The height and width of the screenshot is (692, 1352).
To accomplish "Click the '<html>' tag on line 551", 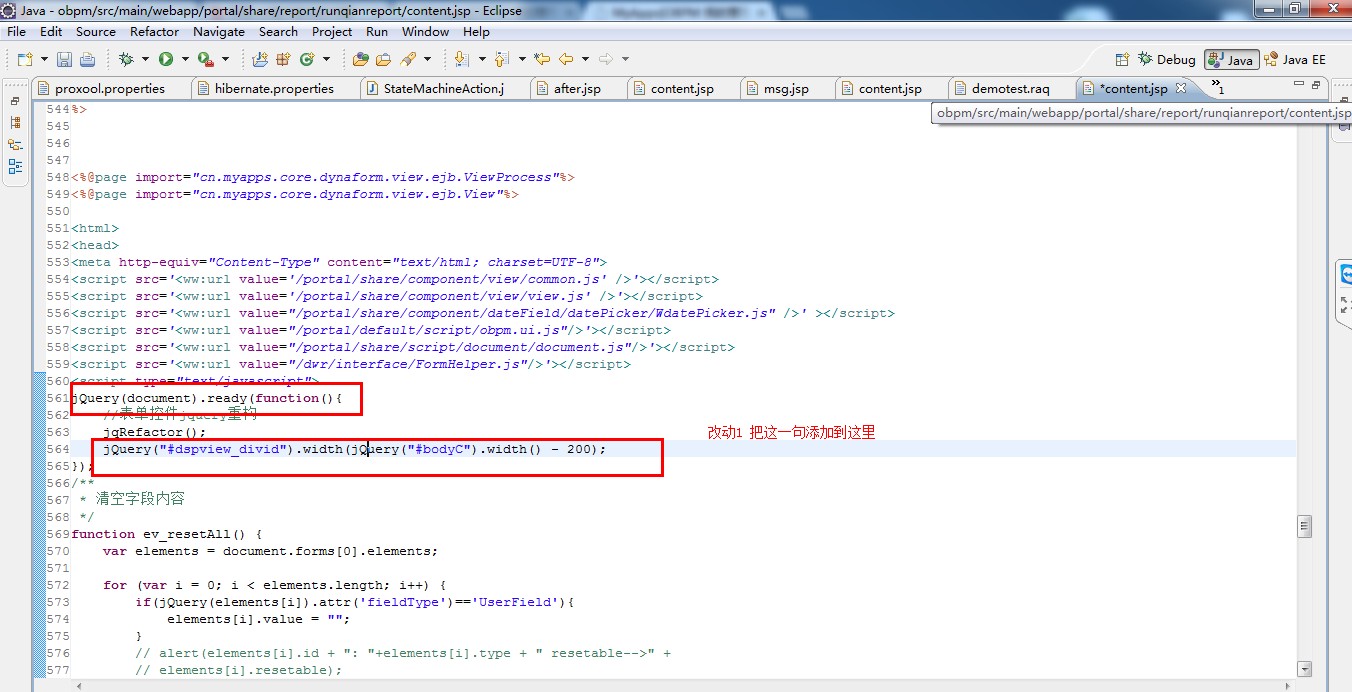I will pos(95,228).
